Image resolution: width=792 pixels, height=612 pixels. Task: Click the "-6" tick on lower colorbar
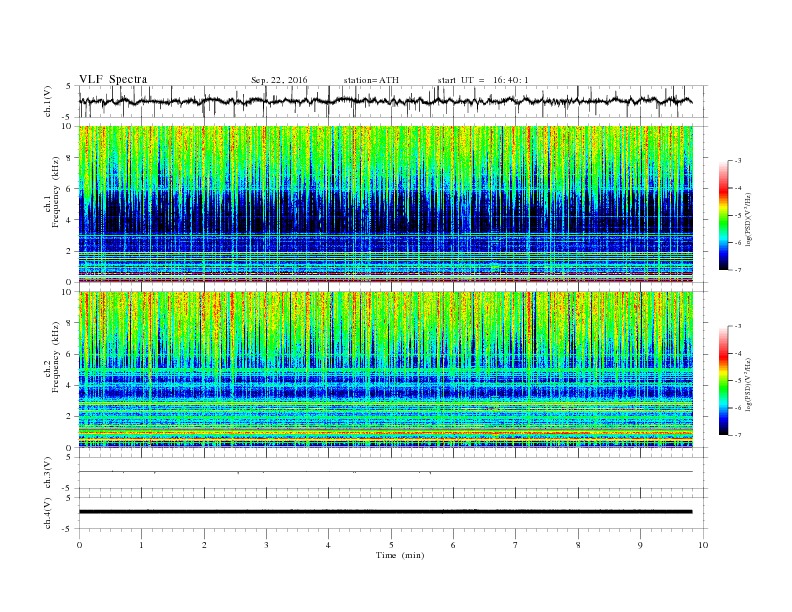pos(738,407)
